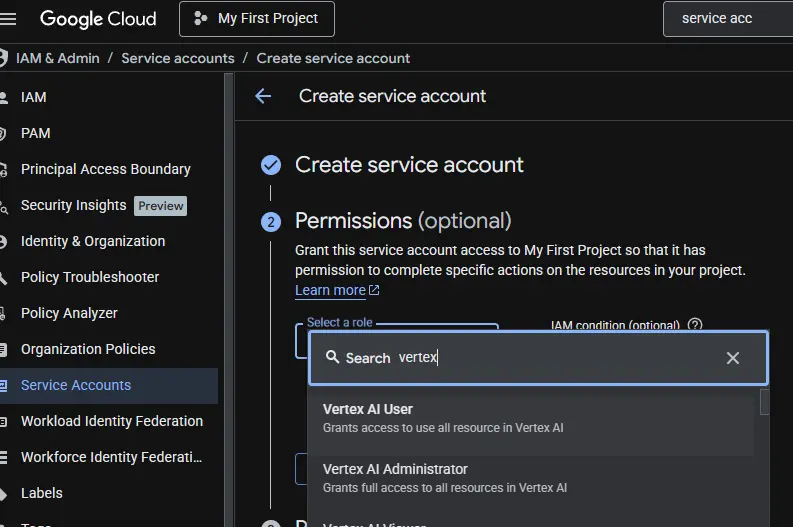Open Identity & Organization page
The width and height of the screenshot is (793, 527).
pos(93,241)
